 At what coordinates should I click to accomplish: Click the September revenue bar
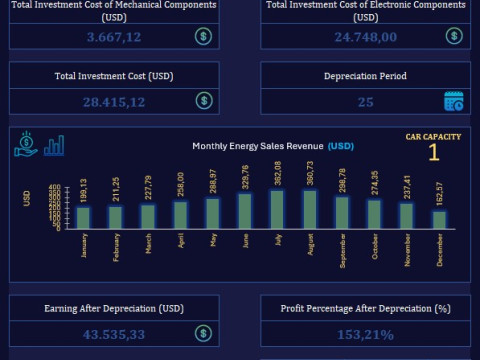point(342,213)
